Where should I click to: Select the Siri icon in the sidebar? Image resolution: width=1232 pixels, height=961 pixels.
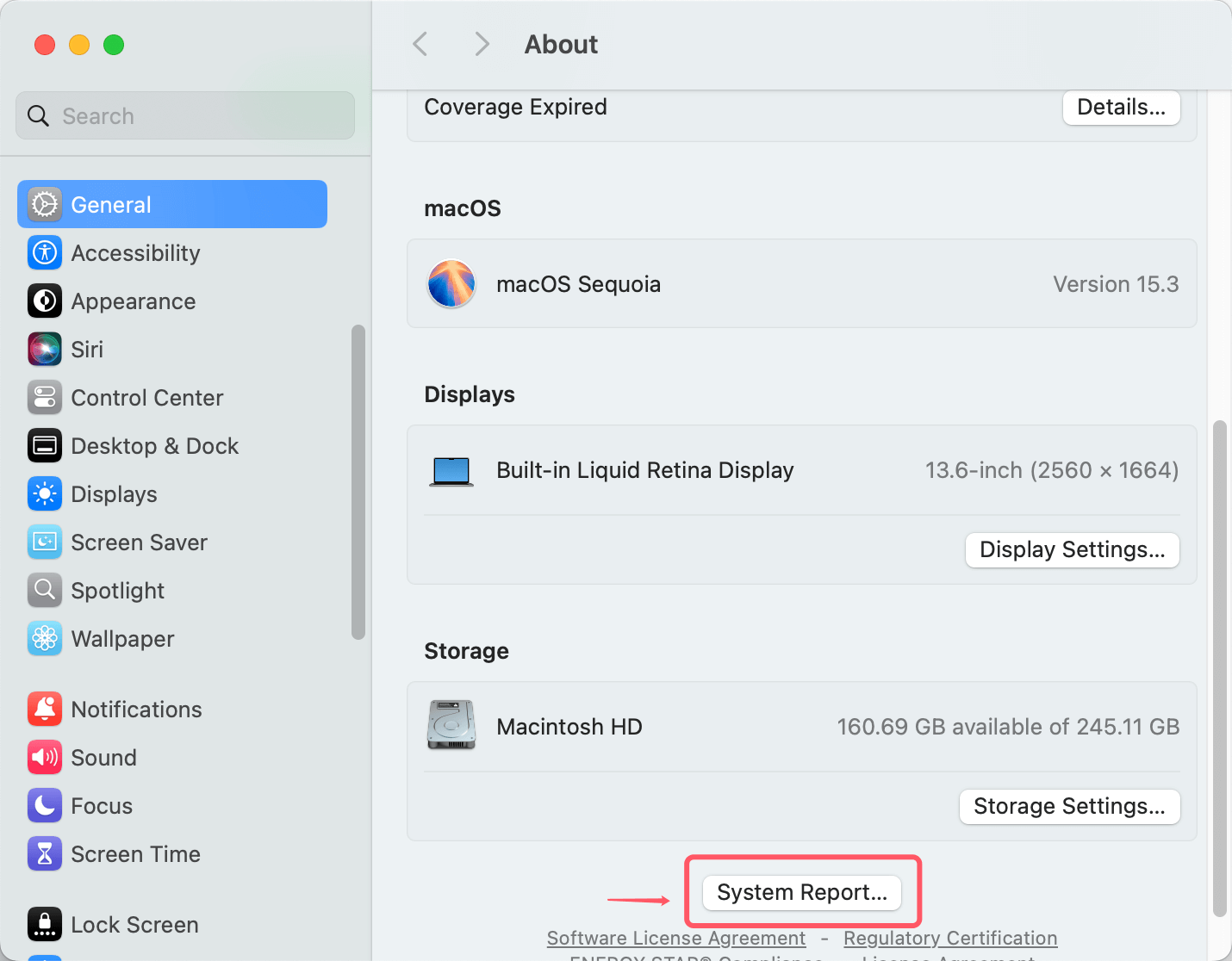coord(45,349)
